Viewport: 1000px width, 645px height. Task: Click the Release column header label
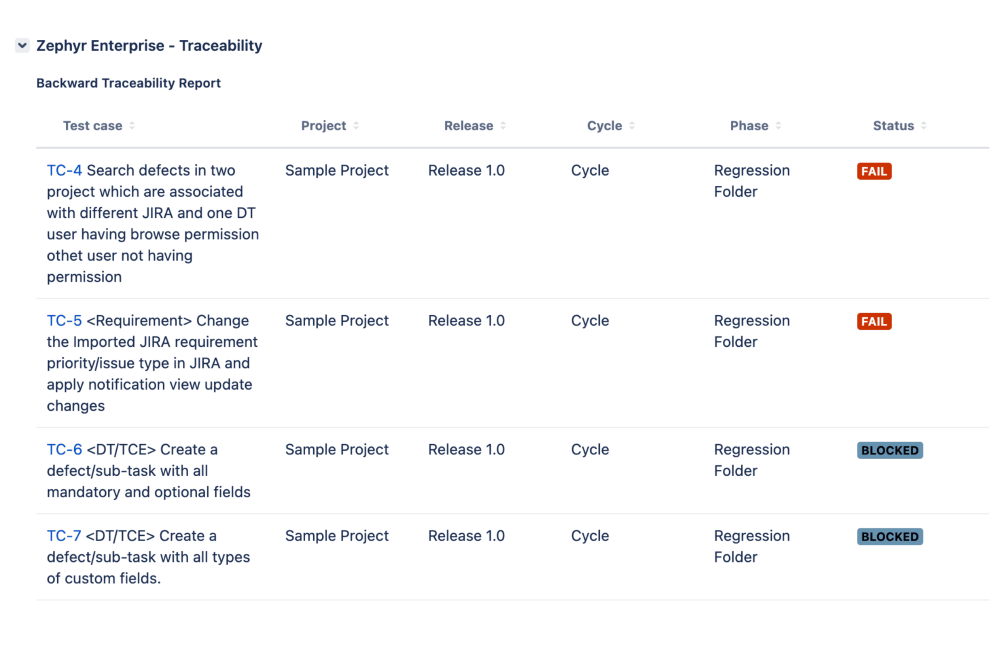click(468, 126)
